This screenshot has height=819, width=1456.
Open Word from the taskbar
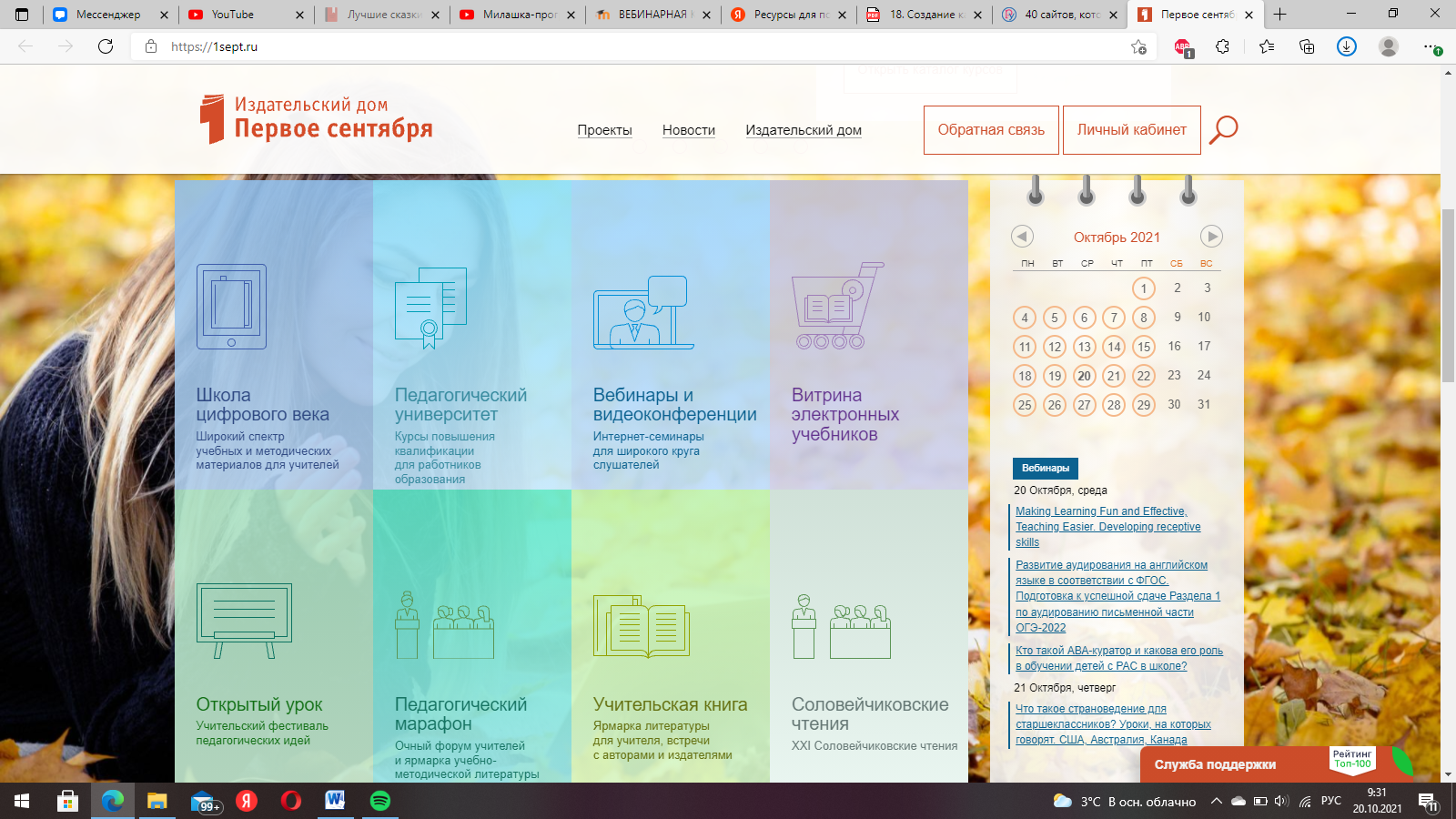[x=335, y=801]
